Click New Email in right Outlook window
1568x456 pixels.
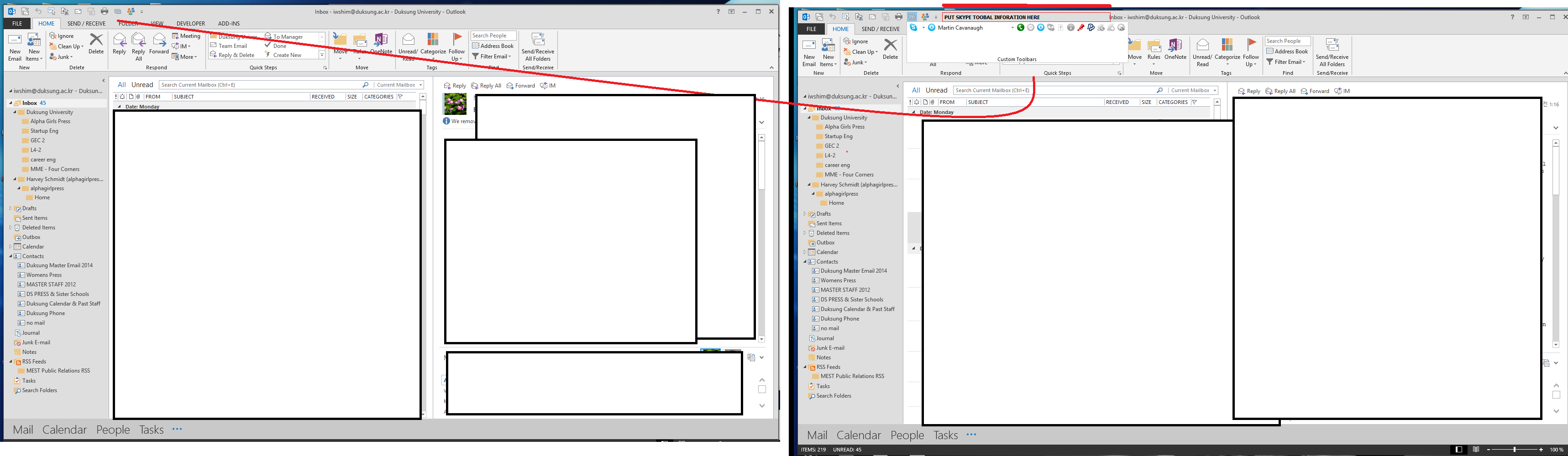pos(809,52)
